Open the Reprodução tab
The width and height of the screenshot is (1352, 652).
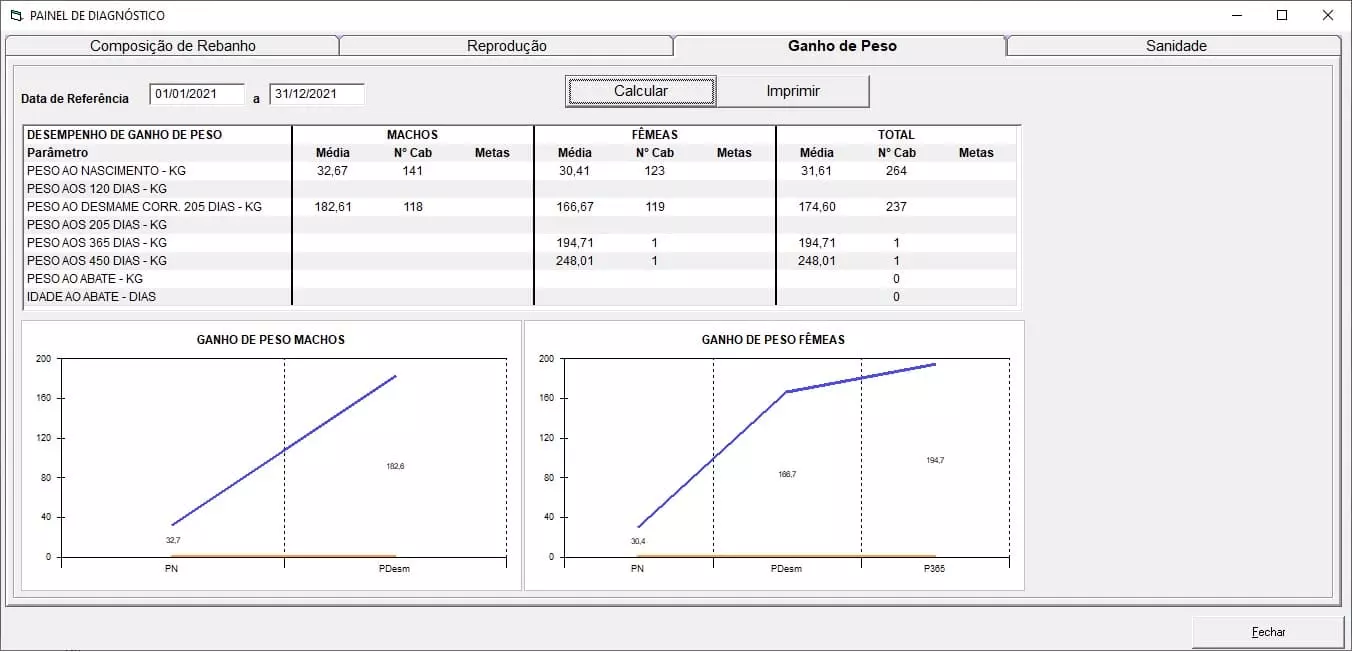506,46
